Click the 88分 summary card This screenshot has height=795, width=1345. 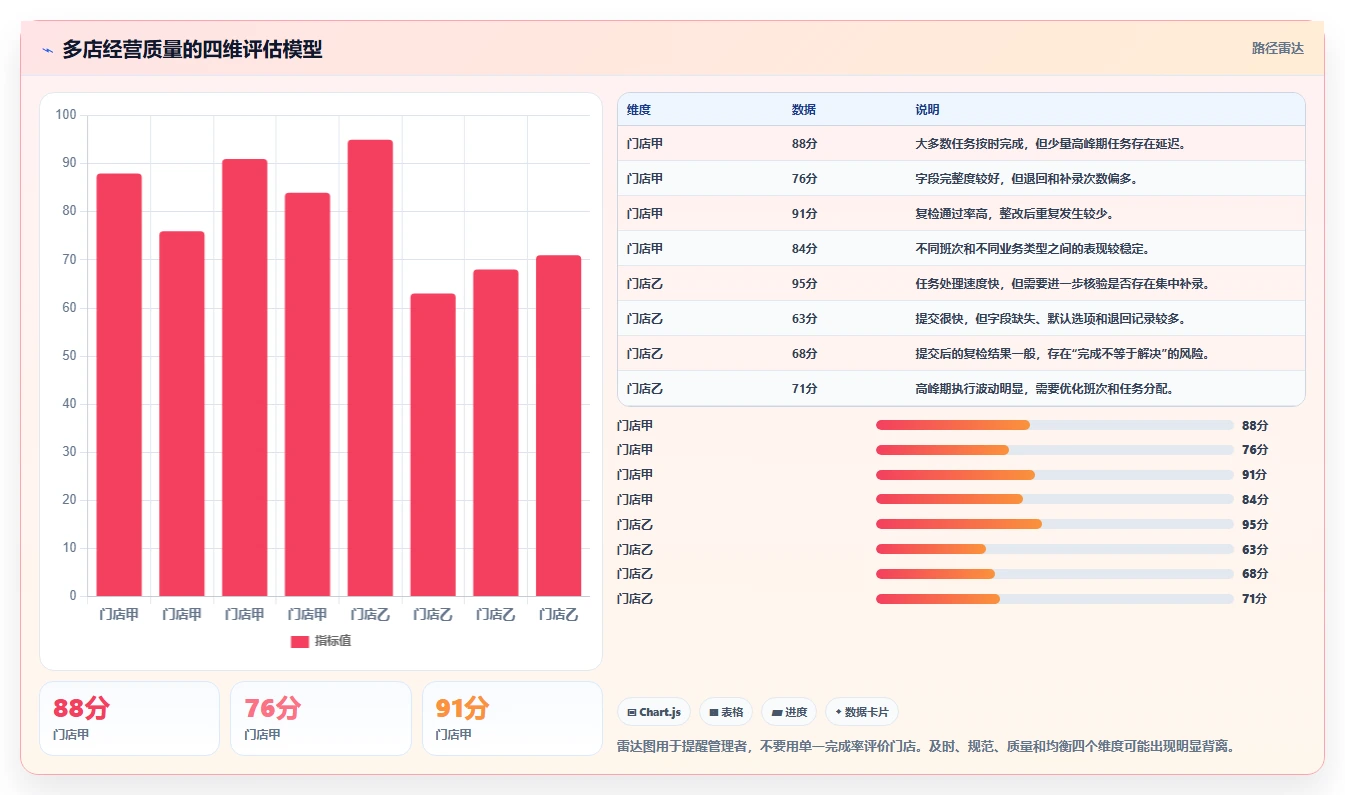(129, 718)
